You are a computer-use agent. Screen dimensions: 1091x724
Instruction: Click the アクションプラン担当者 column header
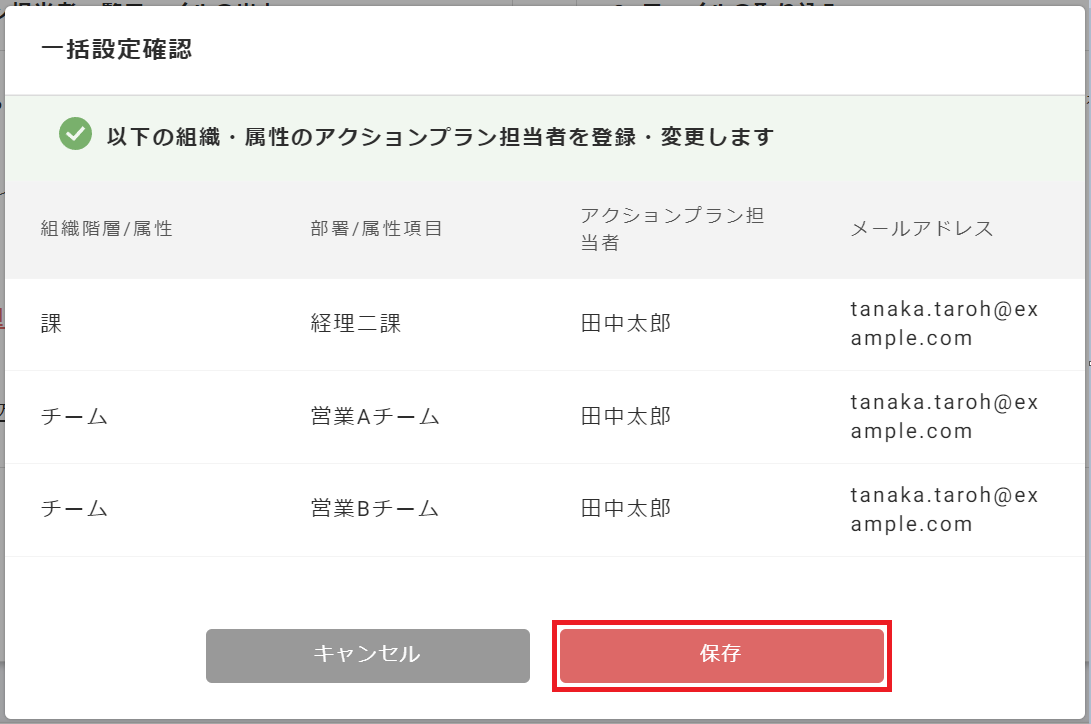click(x=672, y=229)
